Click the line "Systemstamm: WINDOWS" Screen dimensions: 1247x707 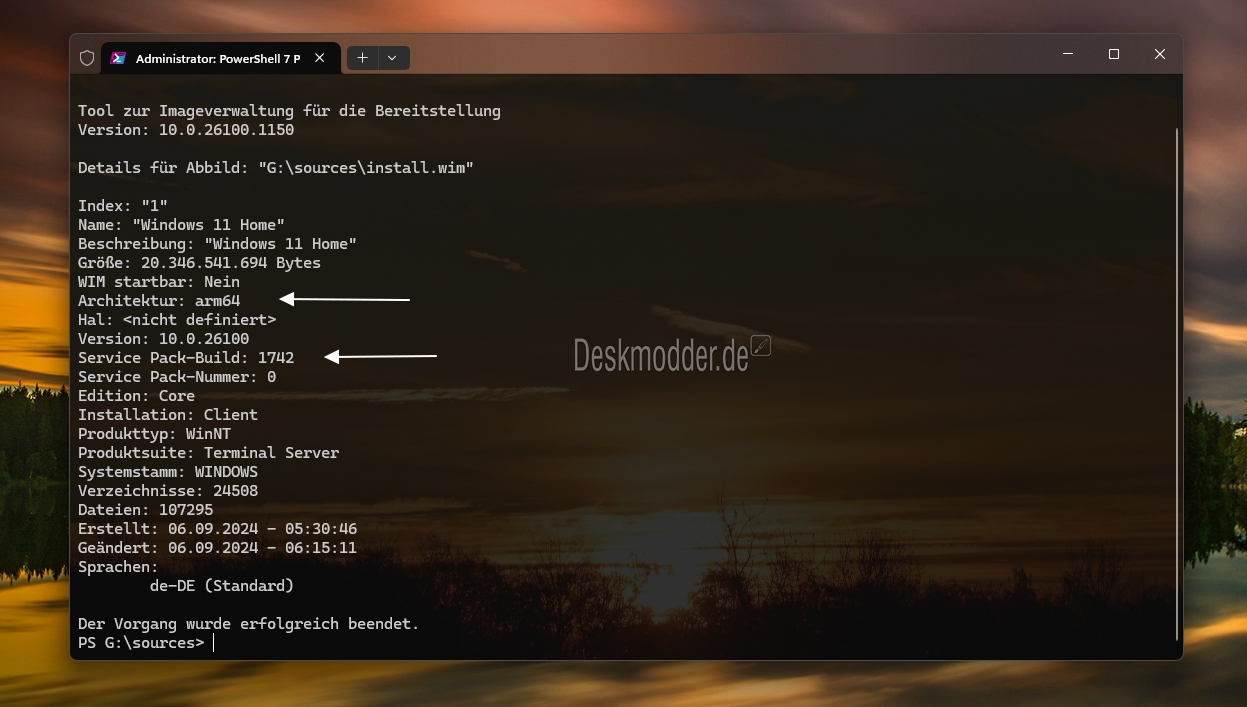168,472
